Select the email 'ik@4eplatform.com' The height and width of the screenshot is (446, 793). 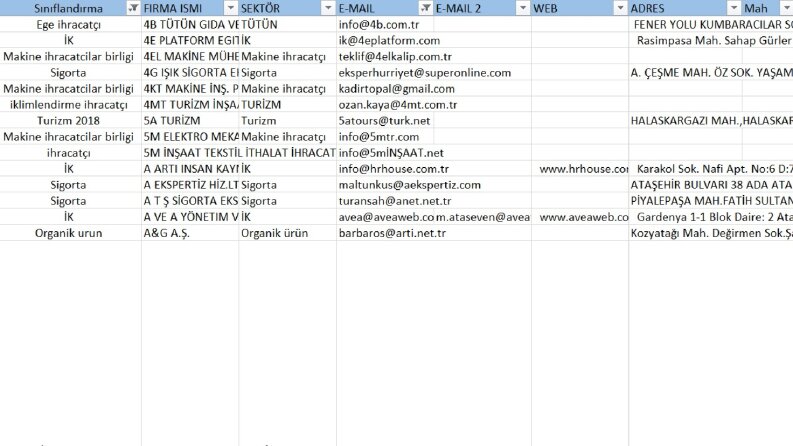click(x=389, y=40)
